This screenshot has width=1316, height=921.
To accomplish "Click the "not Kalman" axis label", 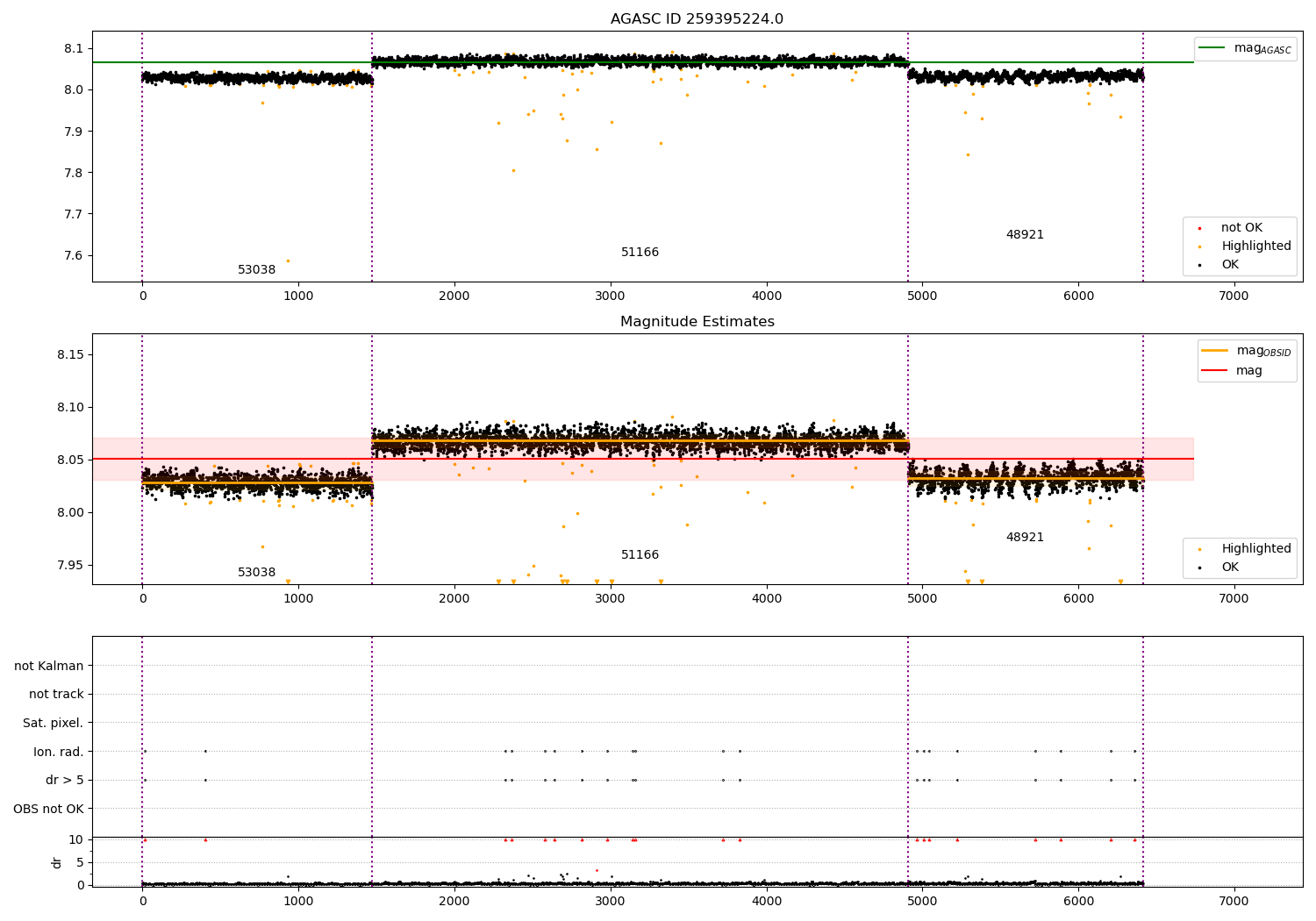I will coord(49,667).
